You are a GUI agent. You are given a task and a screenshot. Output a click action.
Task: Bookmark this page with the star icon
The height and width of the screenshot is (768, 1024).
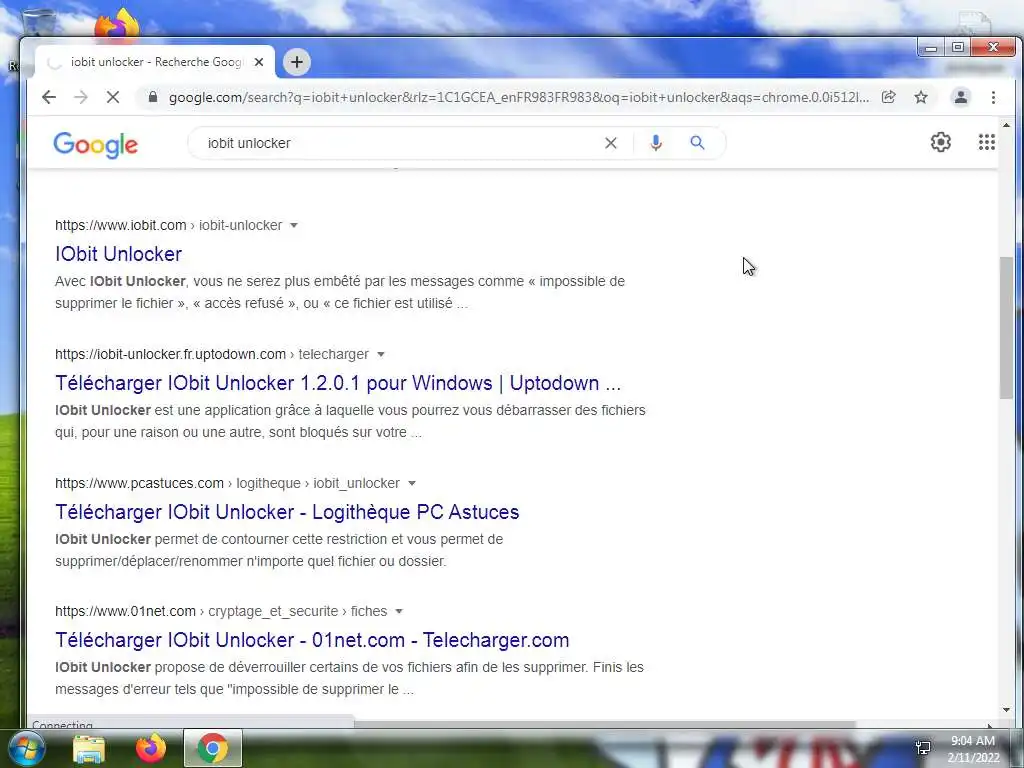click(x=921, y=97)
